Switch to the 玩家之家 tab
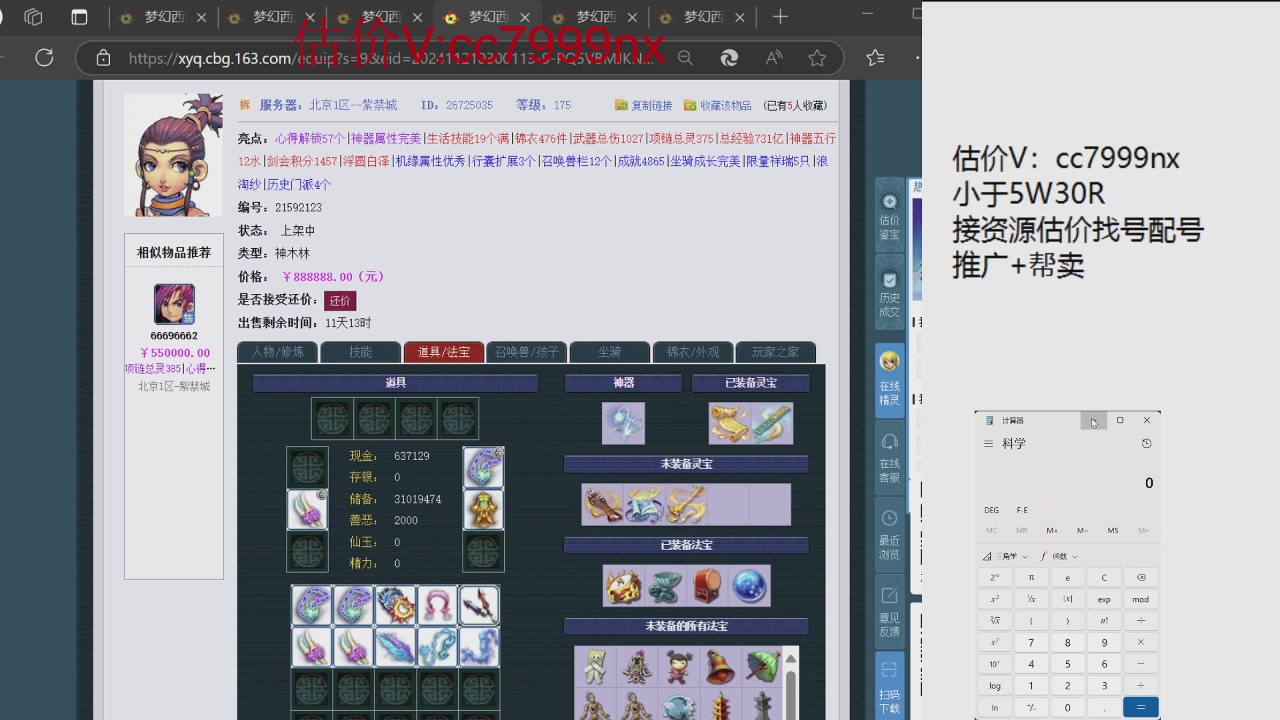This screenshot has height=720, width=1280. (x=775, y=352)
